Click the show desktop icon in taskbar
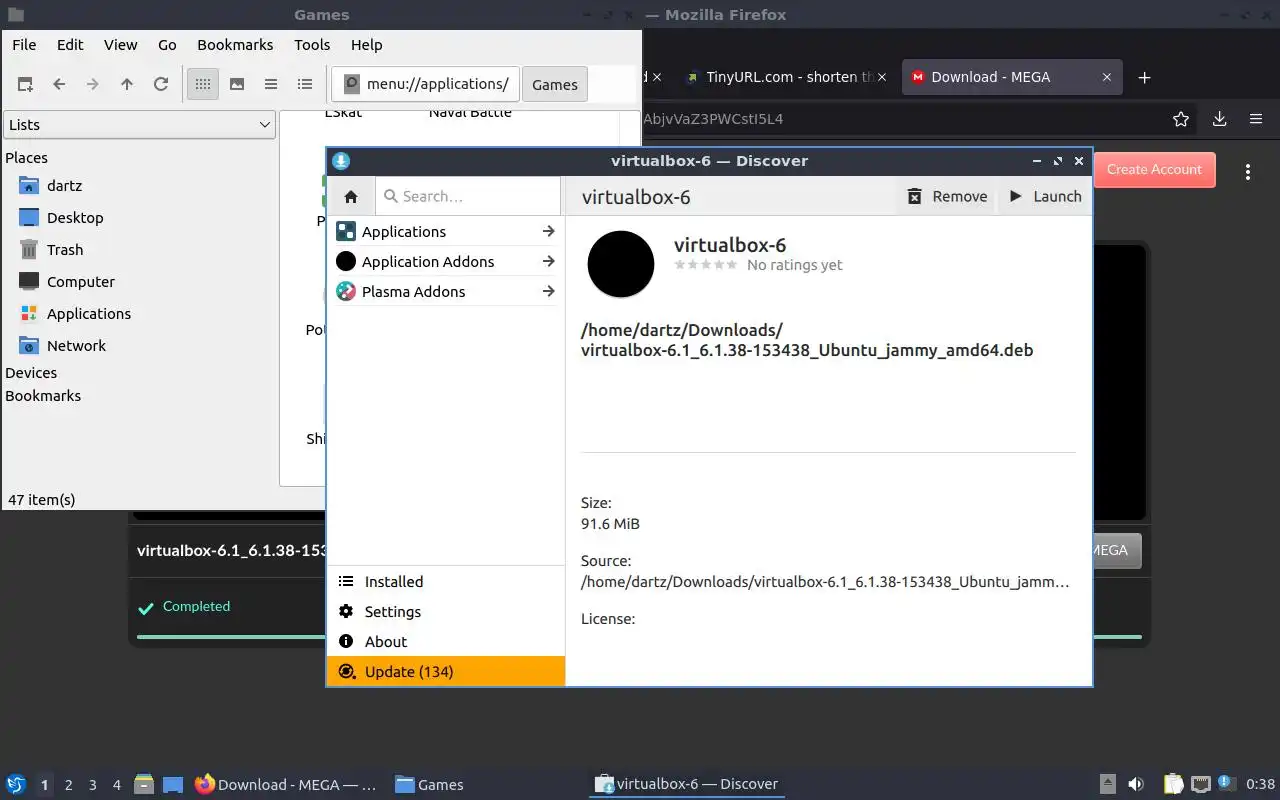1280x800 pixels. coord(173,784)
